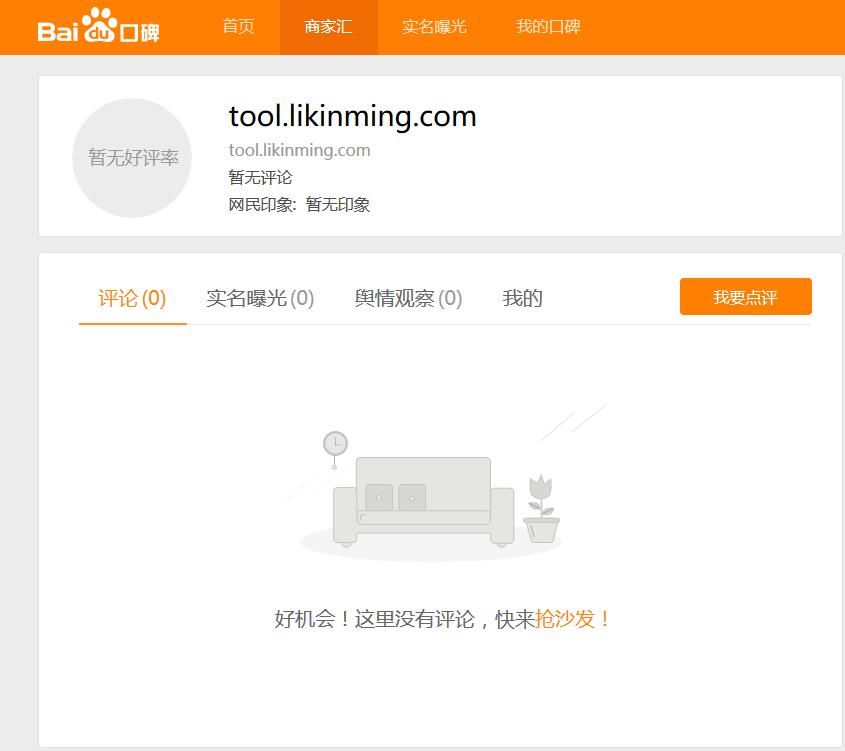Open 商家汇 in the orange navigation bar

(328, 27)
